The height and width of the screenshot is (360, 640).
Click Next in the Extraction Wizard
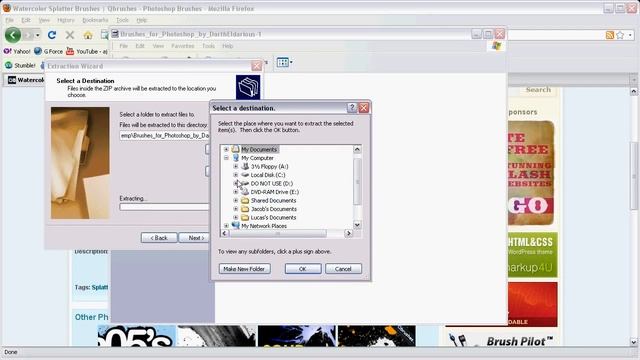tap(195, 238)
